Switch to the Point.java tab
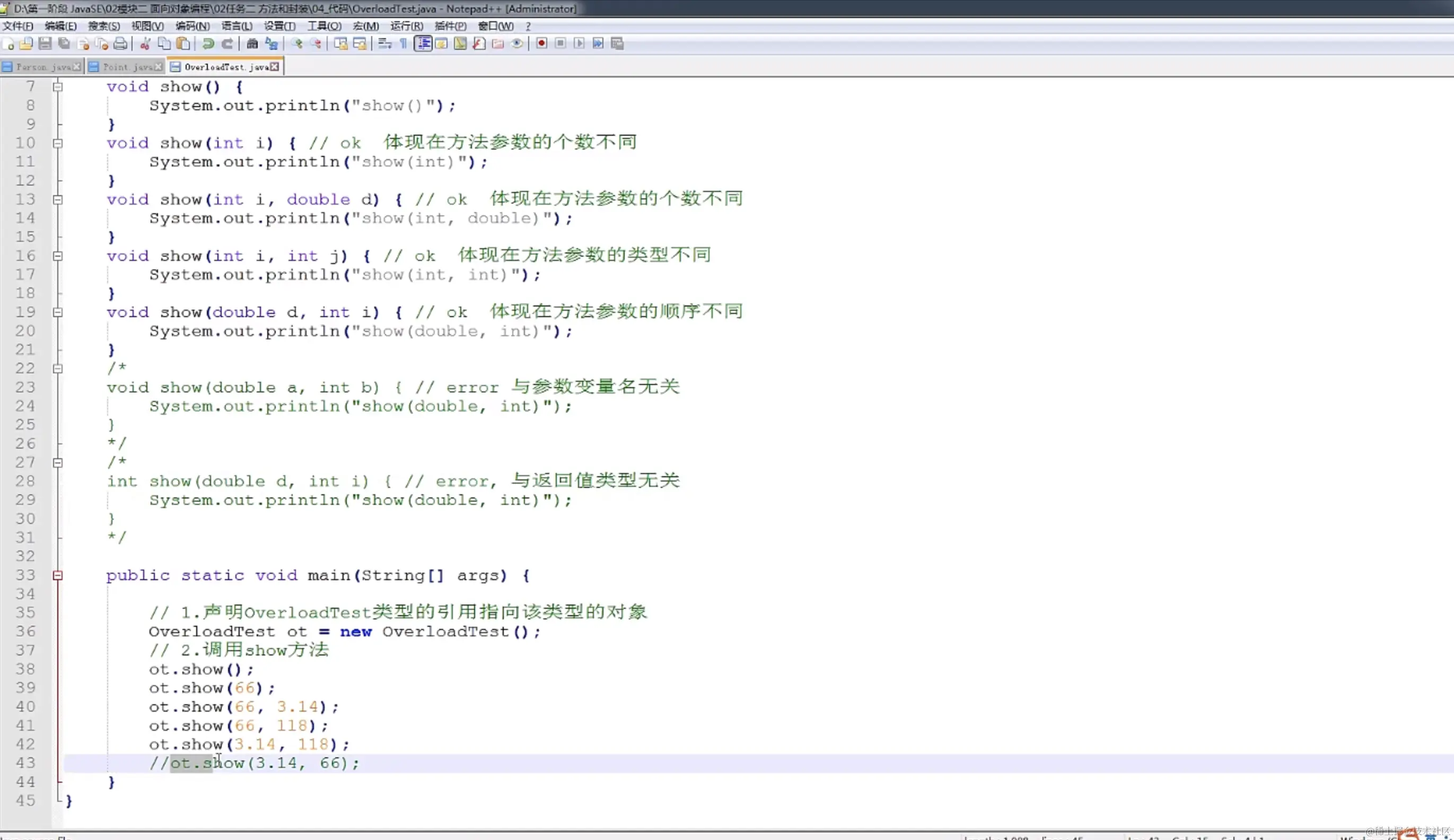 click(x=124, y=66)
